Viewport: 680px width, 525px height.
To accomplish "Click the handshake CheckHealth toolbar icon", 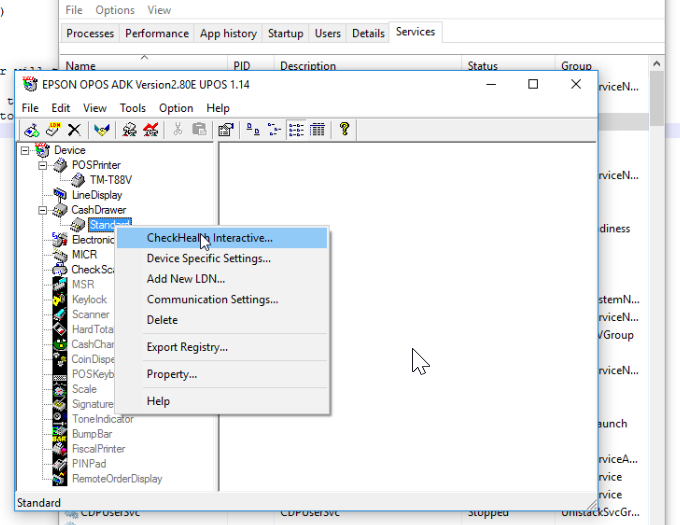I will pos(102,130).
